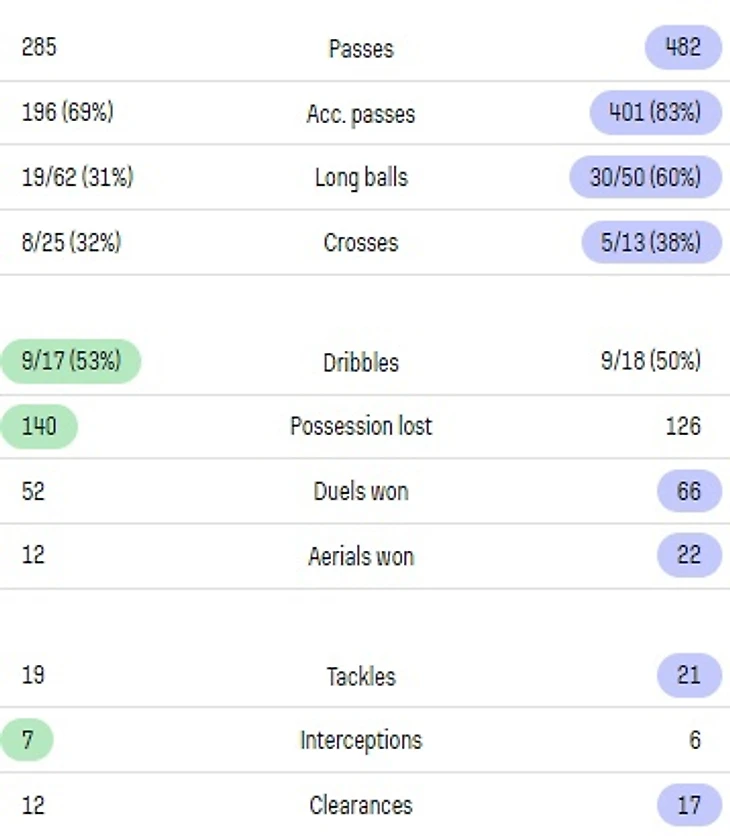The image size is (730, 836).
Task: Select the highlighted 22 aerials won value
Action: pos(689,555)
